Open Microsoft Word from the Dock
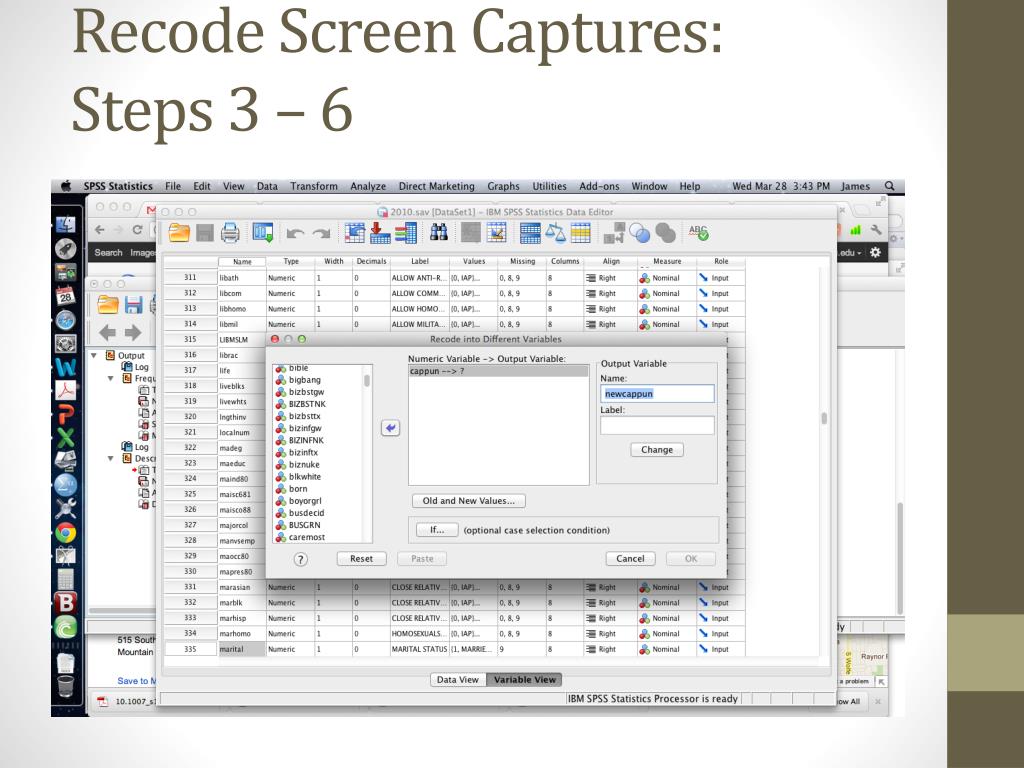 click(x=65, y=366)
